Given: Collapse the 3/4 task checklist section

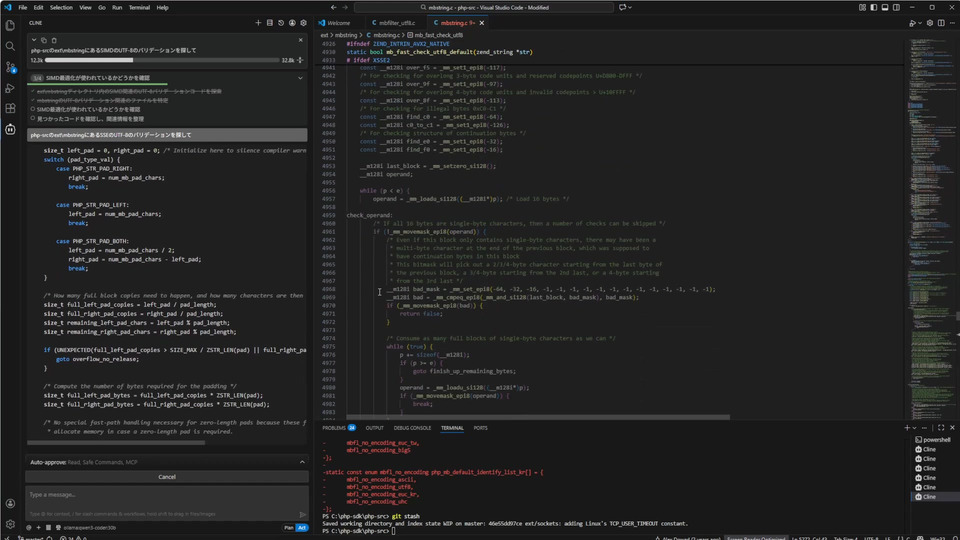Looking at the screenshot, I should [301, 77].
